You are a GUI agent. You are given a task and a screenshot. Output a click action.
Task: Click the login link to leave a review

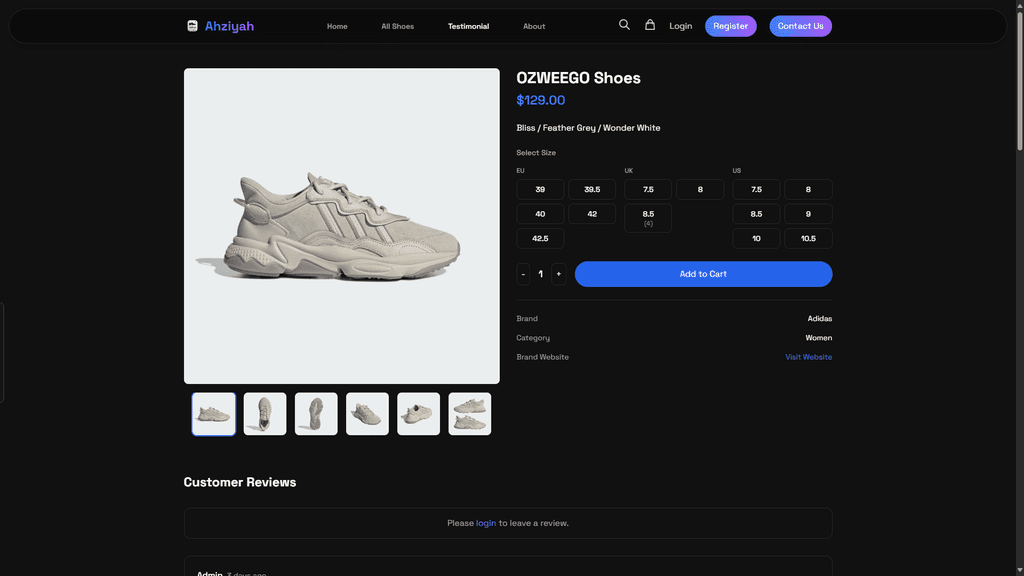click(486, 523)
